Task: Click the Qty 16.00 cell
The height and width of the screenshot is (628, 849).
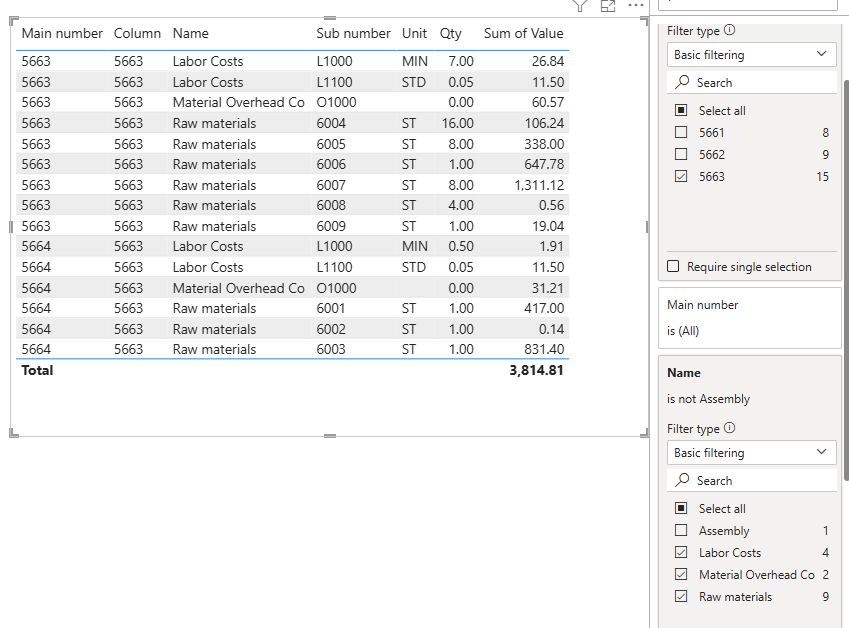Action: tap(458, 123)
